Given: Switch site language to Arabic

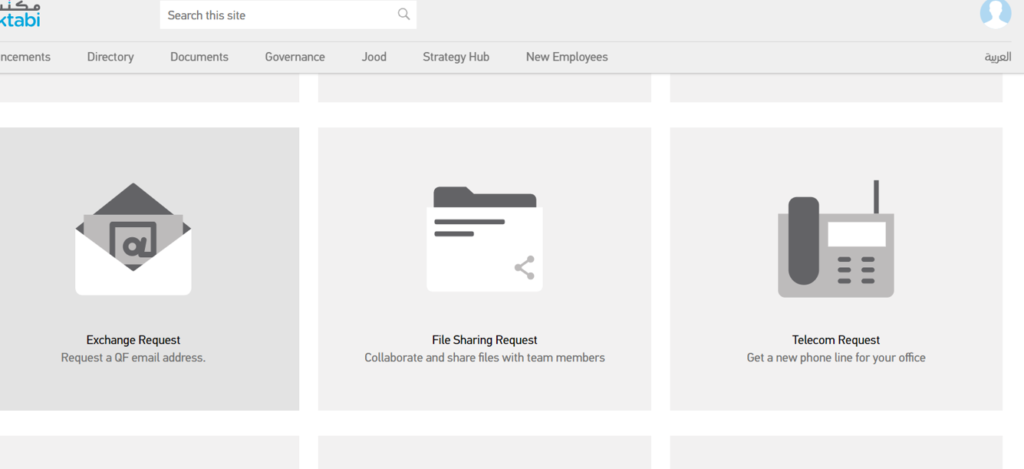Looking at the screenshot, I should [x=998, y=57].
